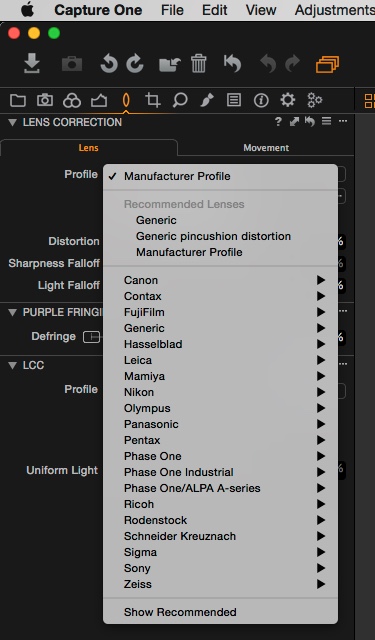Viewport: 375px width, 640px height.
Task: Open the Adjustments menu
Action: [334, 10]
